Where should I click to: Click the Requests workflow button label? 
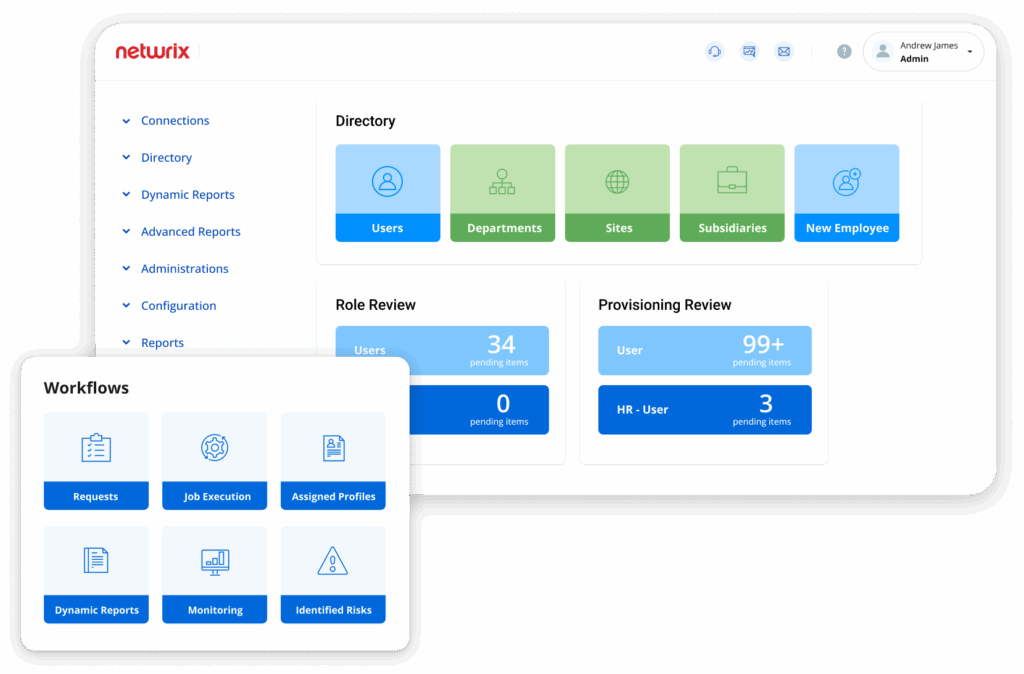pyautogui.click(x=96, y=496)
